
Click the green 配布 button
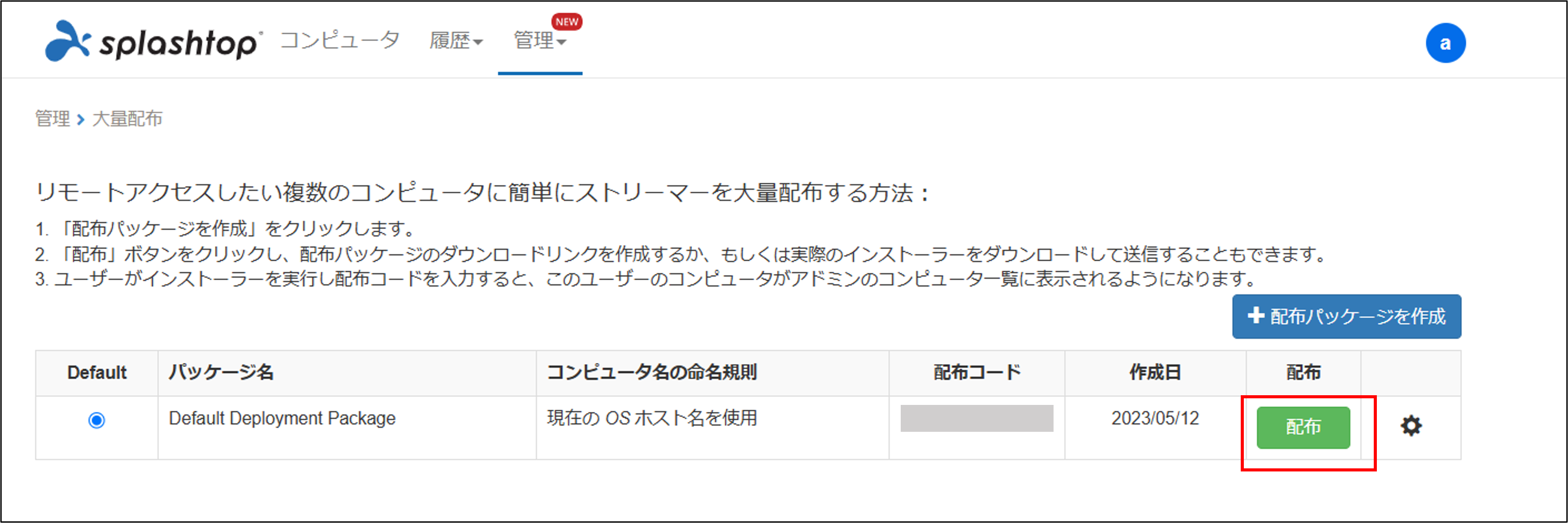tap(1303, 427)
